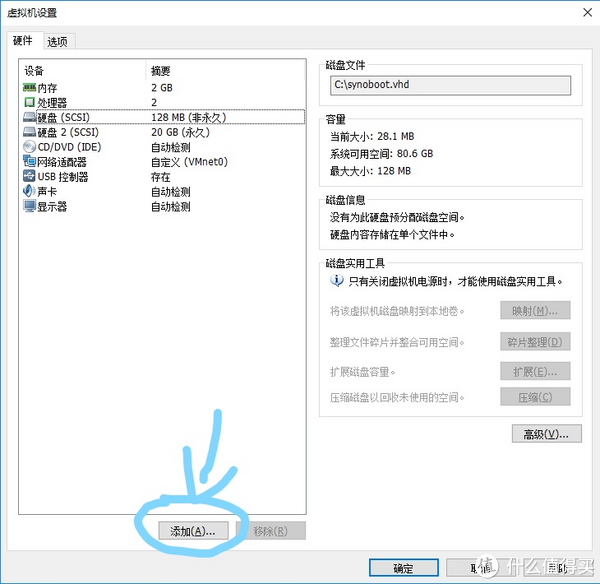
Task: Select the CD/DVD (IDE) row label
Action: 69,147
